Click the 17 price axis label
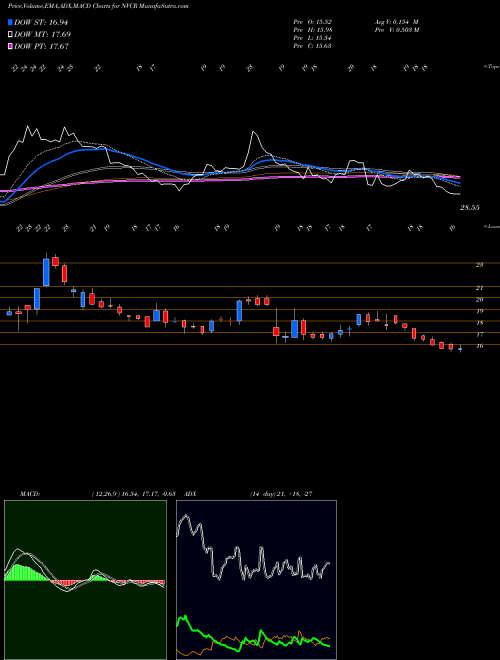Viewport: 500px width, 660px height. coord(479,335)
